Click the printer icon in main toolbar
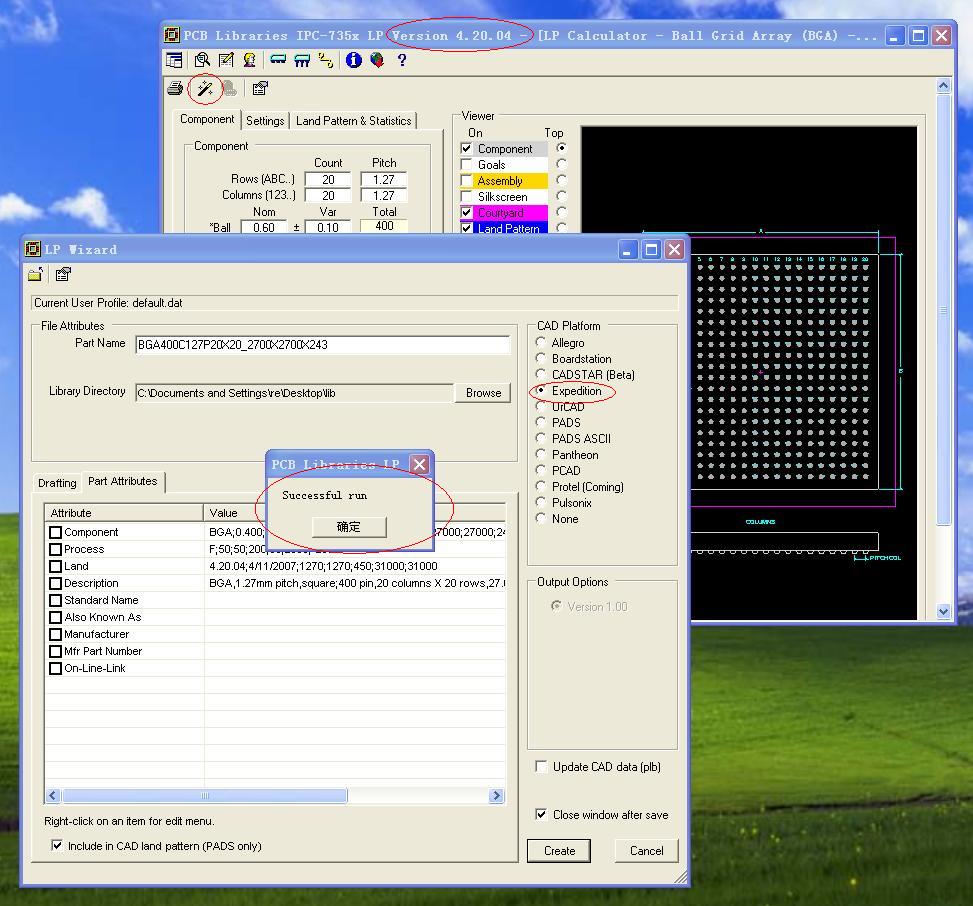Viewport: 973px width, 906px height. (x=175, y=89)
